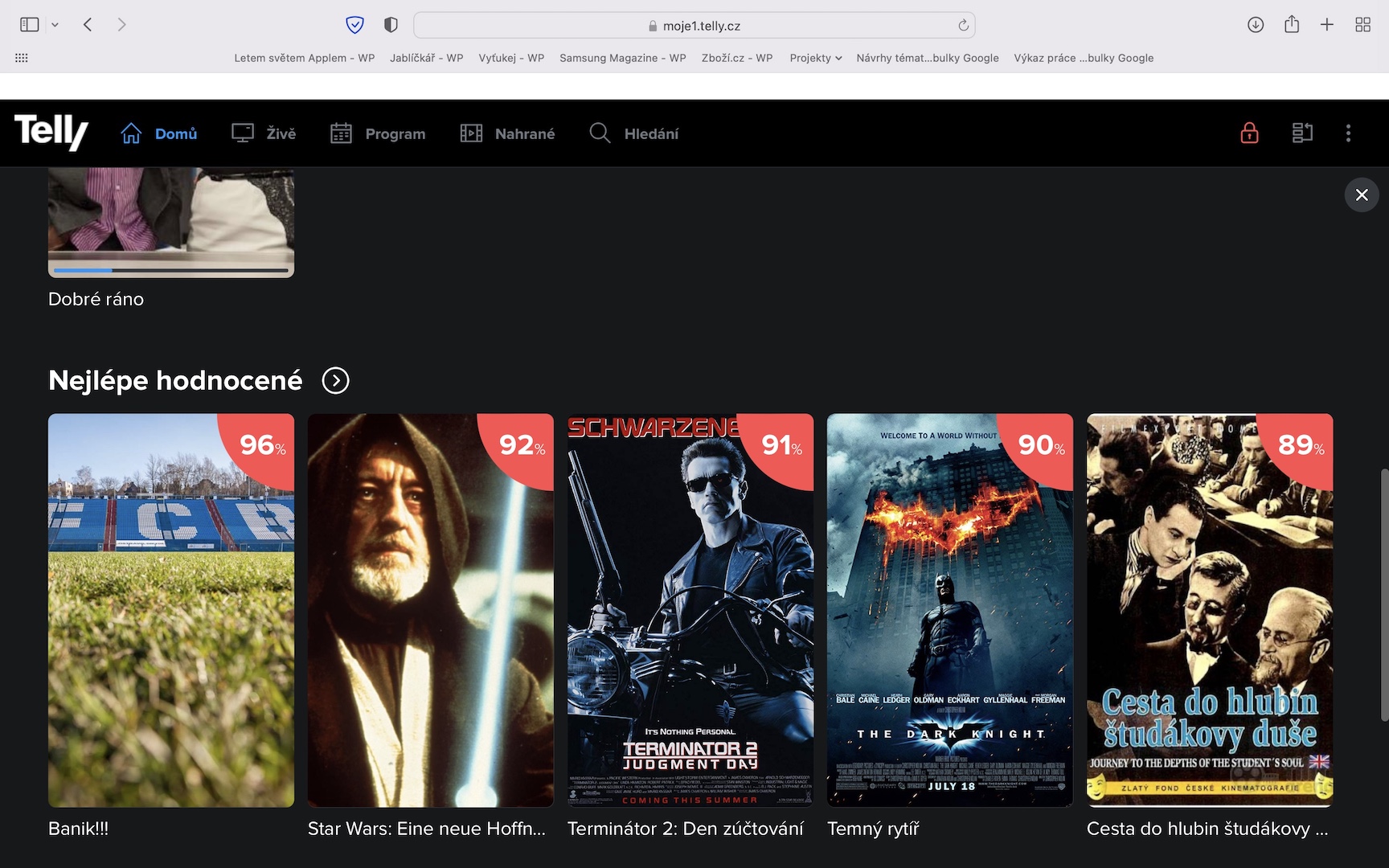This screenshot has height=868, width=1389.
Task: Open the Program guide tab
Action: pos(378,133)
